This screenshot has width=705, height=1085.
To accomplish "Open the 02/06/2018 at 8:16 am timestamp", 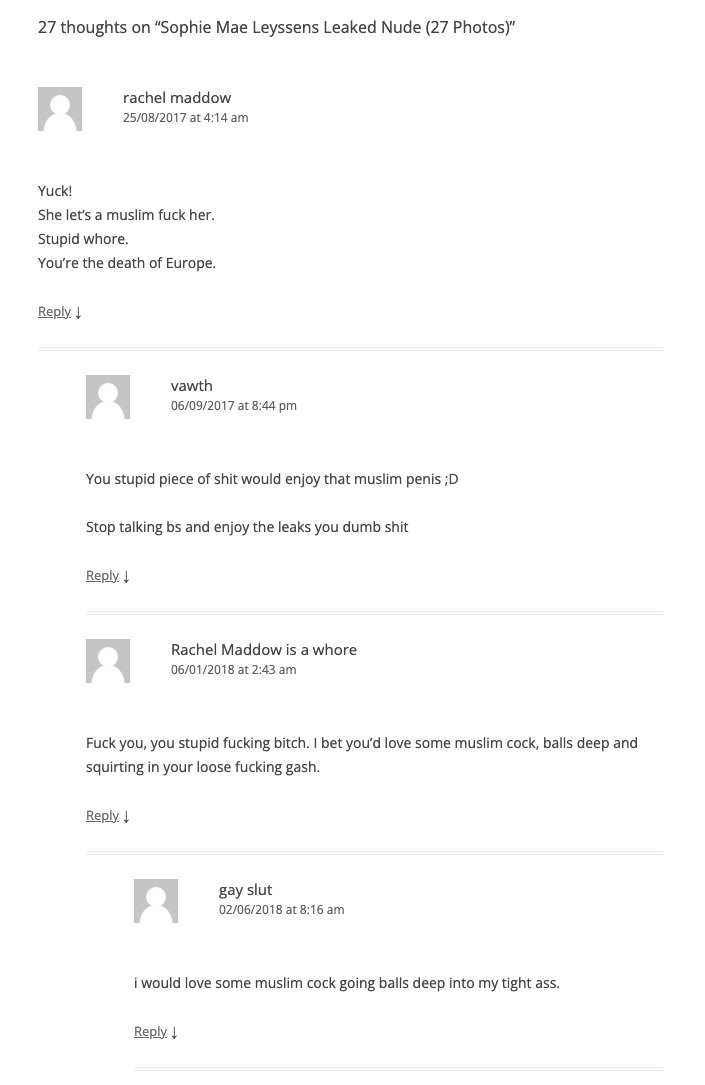I will [x=281, y=910].
